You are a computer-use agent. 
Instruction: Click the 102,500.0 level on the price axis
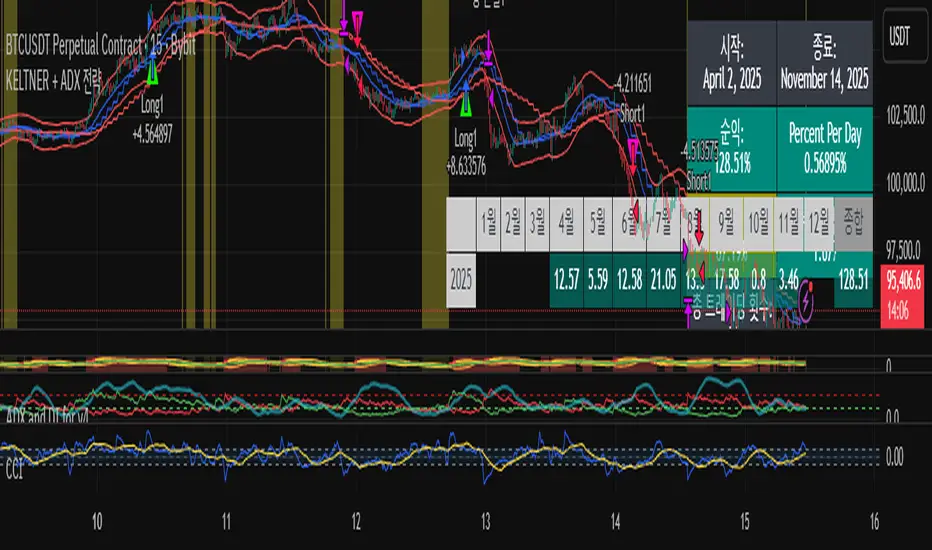907,118
